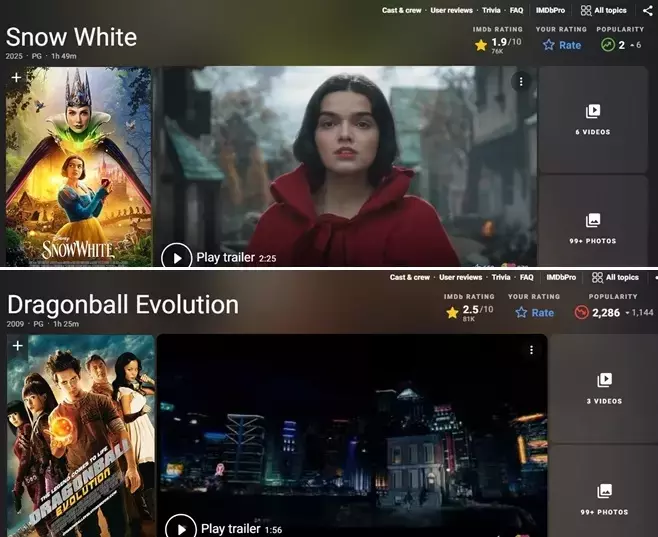Play the Dragonball Evolution trailer
The height and width of the screenshot is (537, 658).
tap(181, 527)
